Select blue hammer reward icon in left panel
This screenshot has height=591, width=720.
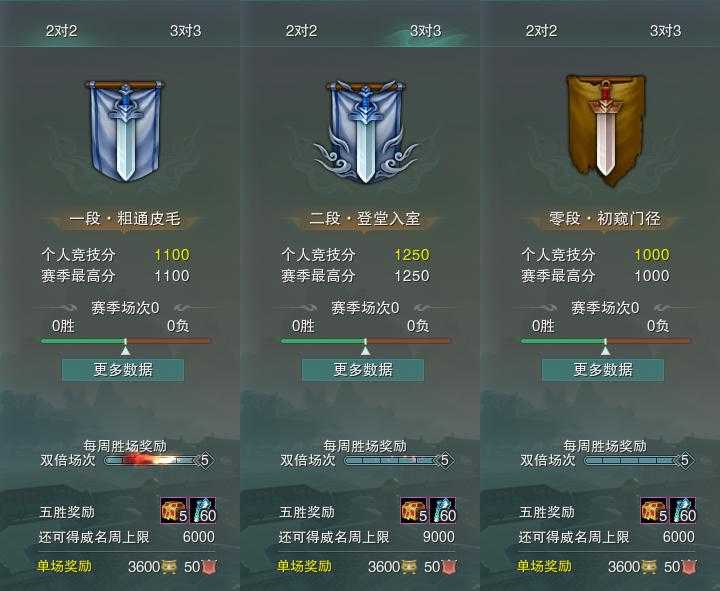(x=203, y=510)
